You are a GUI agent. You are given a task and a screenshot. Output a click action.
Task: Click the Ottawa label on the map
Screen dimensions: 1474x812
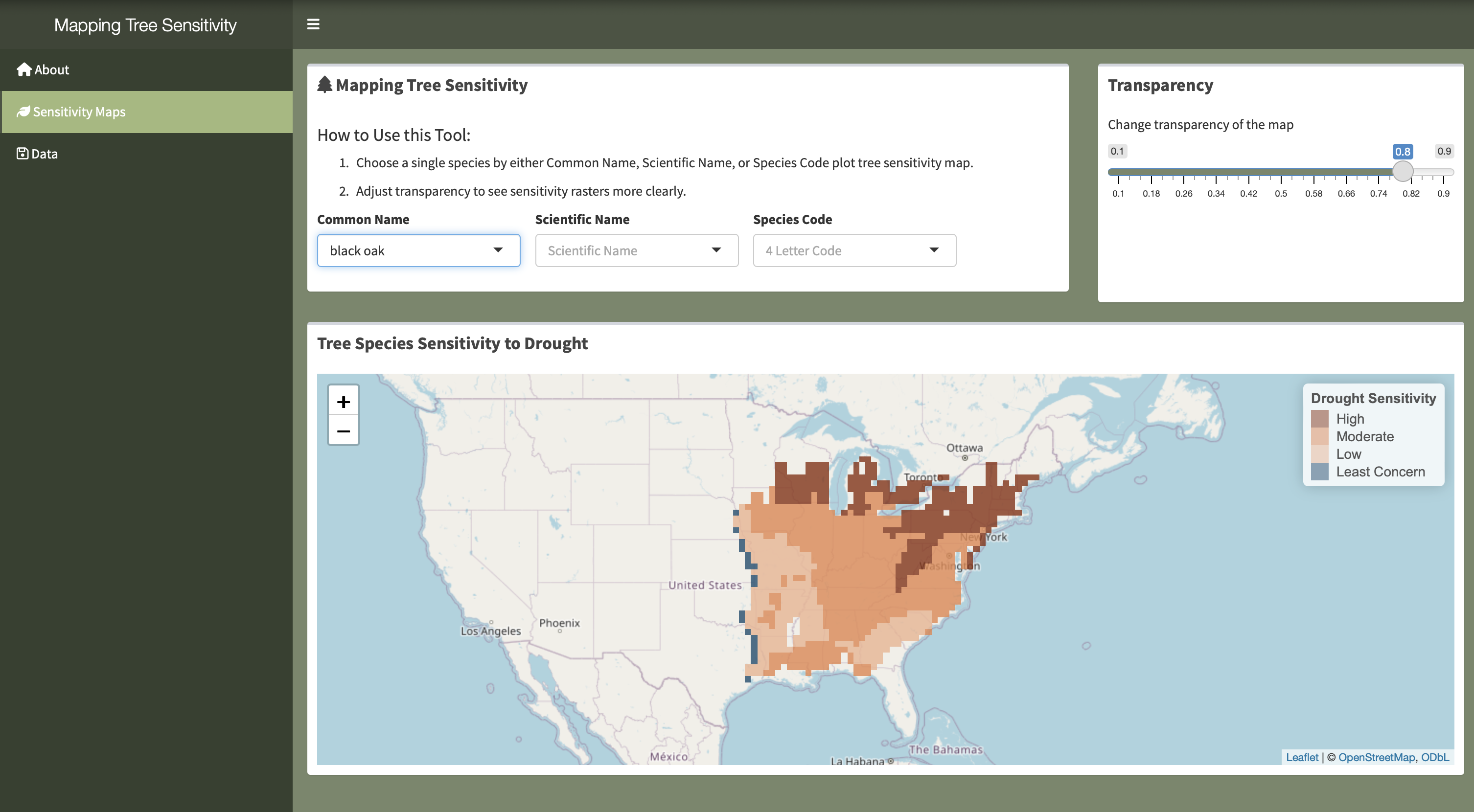pyautogui.click(x=964, y=448)
